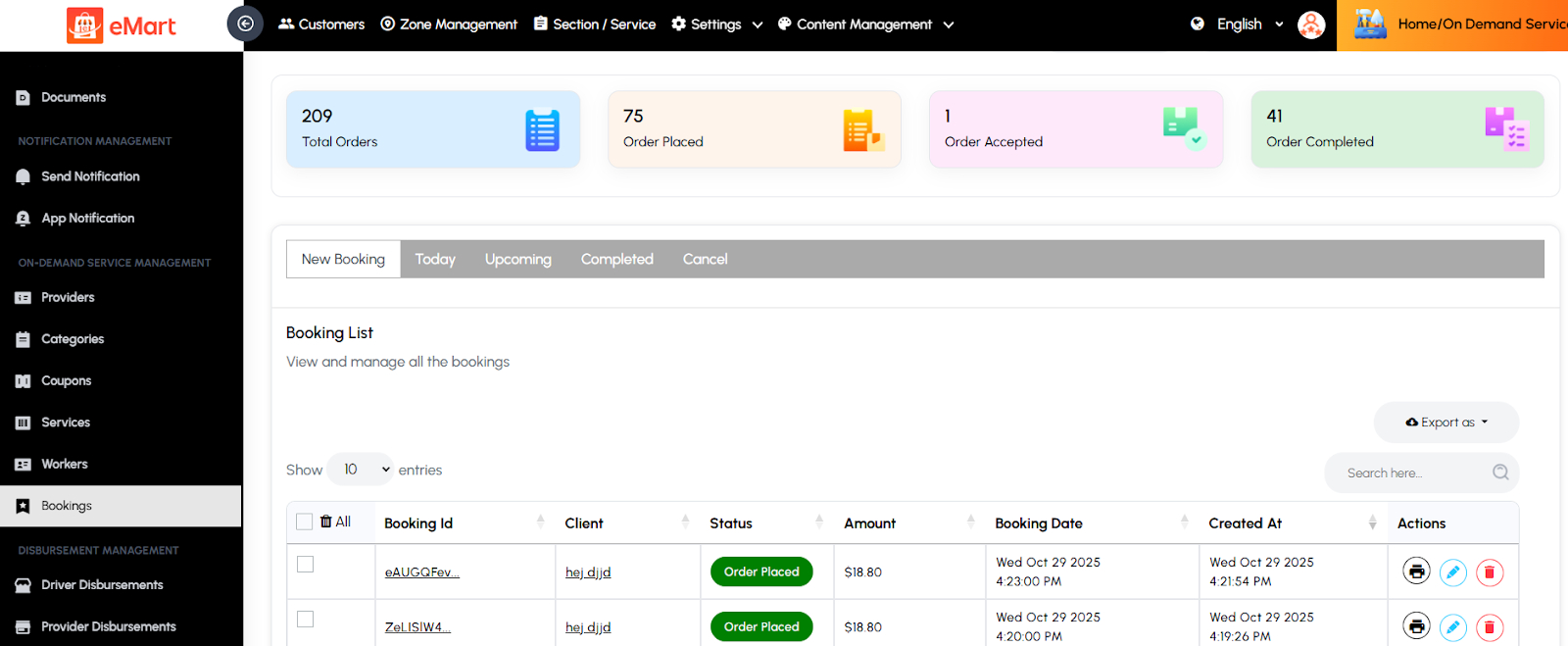
Task: Check the box for booking ZeLISIW4
Action: [306, 620]
